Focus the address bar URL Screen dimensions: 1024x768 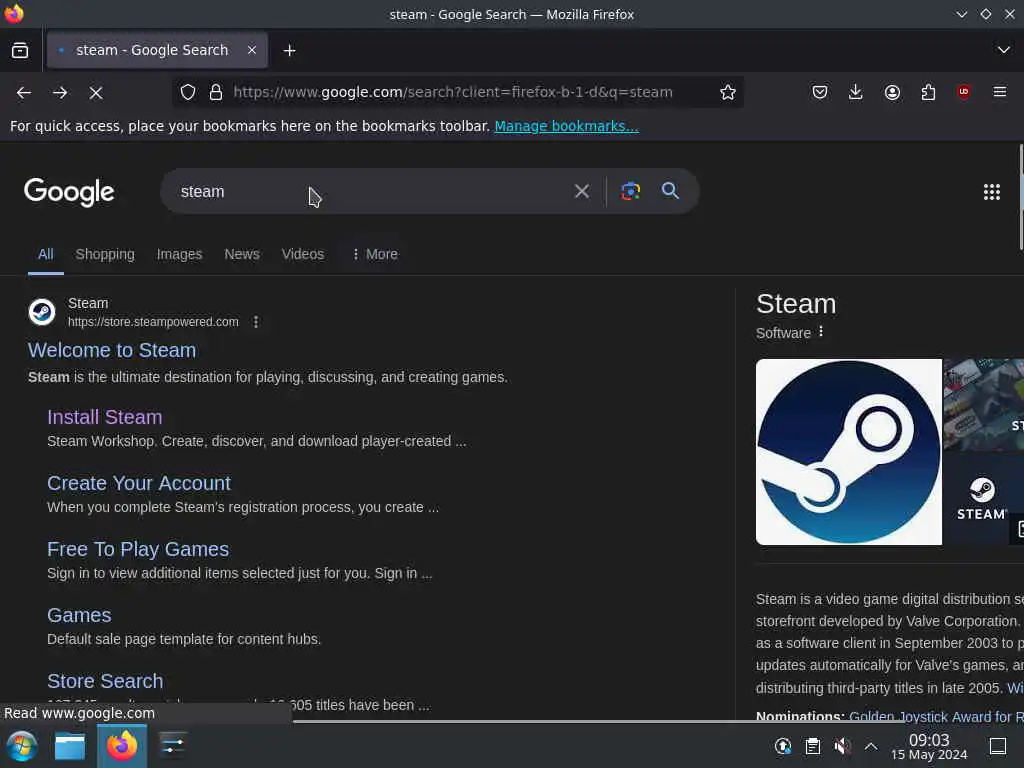453,92
